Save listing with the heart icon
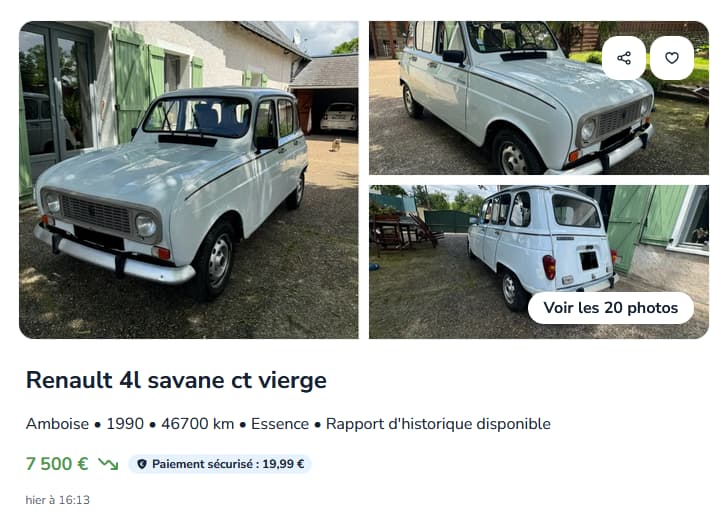Viewport: 719px width, 530px height. 672,58
